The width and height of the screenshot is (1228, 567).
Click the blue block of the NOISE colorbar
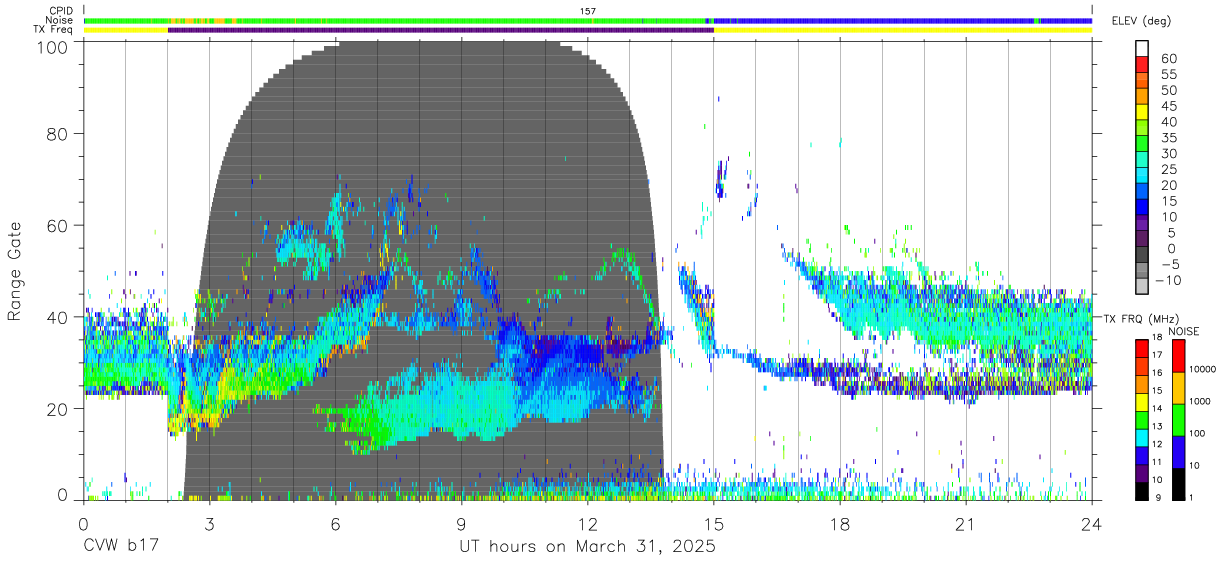point(1178,452)
